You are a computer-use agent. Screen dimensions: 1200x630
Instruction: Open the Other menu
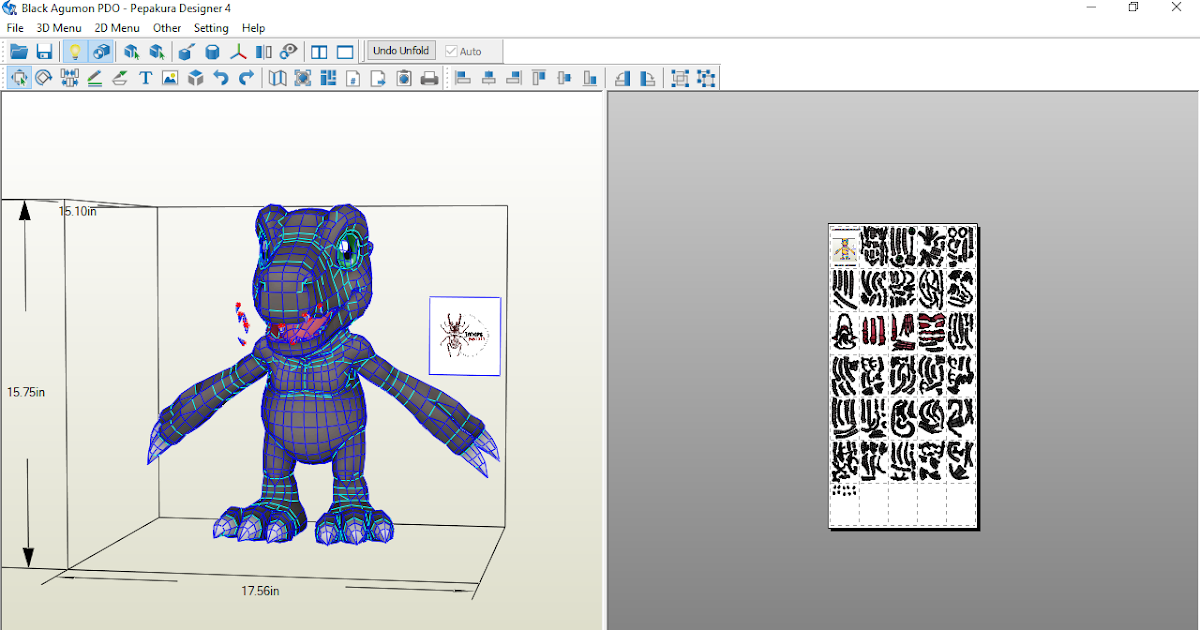[166, 27]
